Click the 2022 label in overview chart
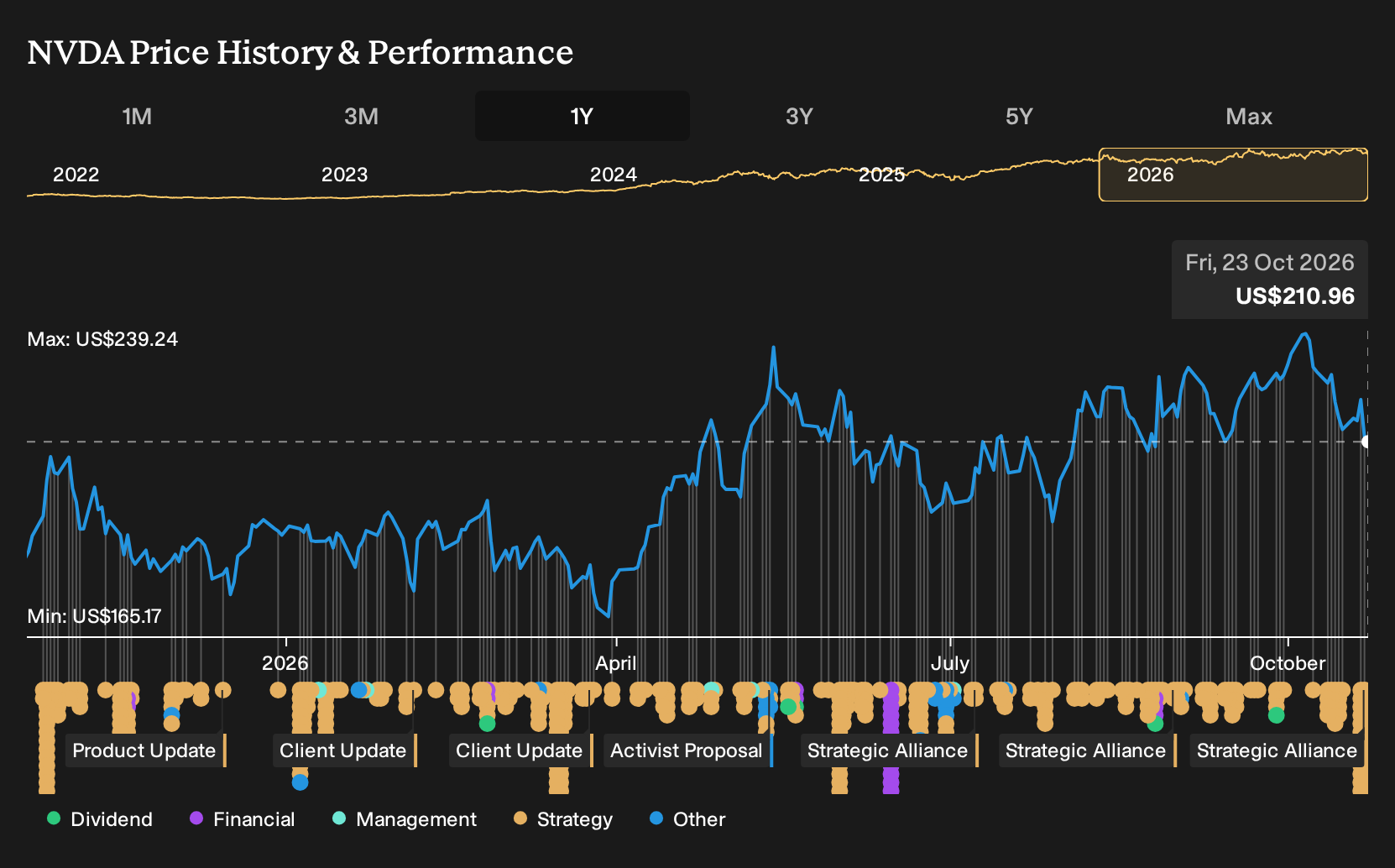This screenshot has height=868, width=1395. [x=76, y=175]
